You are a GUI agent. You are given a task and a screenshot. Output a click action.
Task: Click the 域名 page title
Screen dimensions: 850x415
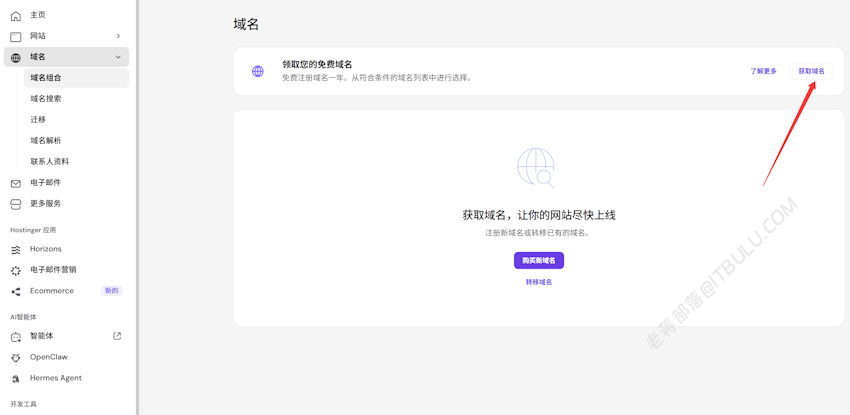[246, 24]
